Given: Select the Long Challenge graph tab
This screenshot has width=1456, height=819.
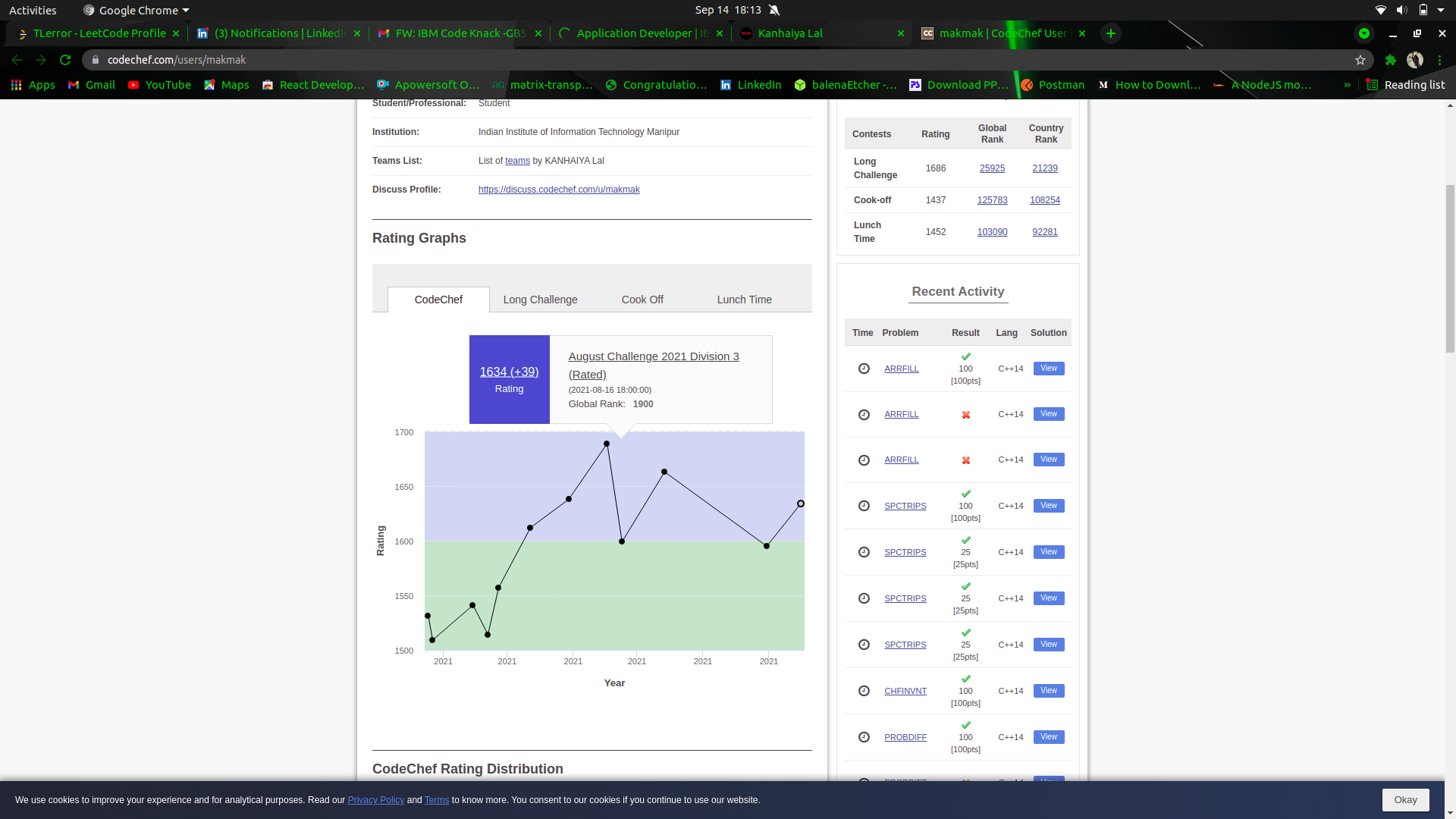Looking at the screenshot, I should 540,300.
